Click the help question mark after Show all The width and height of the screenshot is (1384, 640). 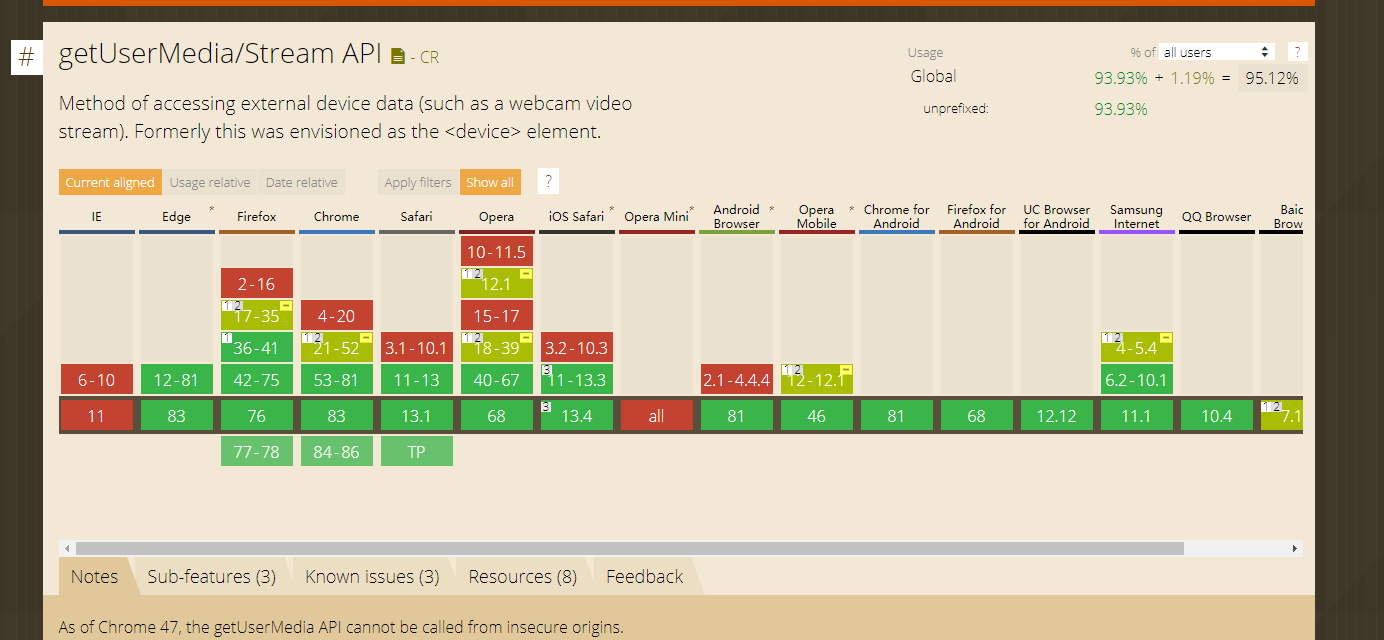(548, 182)
